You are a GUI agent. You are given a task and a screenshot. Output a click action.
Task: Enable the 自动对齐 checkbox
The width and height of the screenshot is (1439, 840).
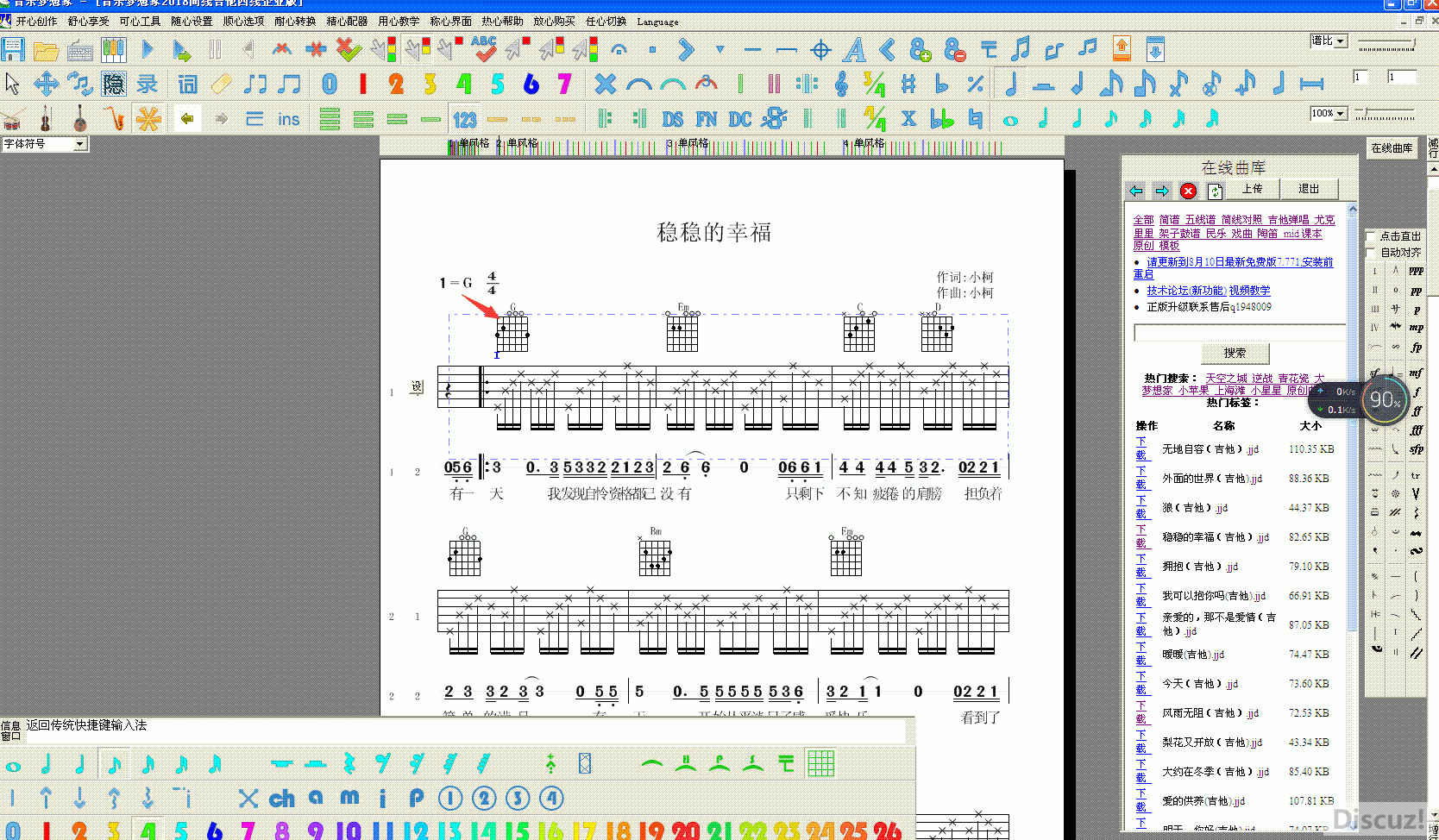(x=1371, y=253)
